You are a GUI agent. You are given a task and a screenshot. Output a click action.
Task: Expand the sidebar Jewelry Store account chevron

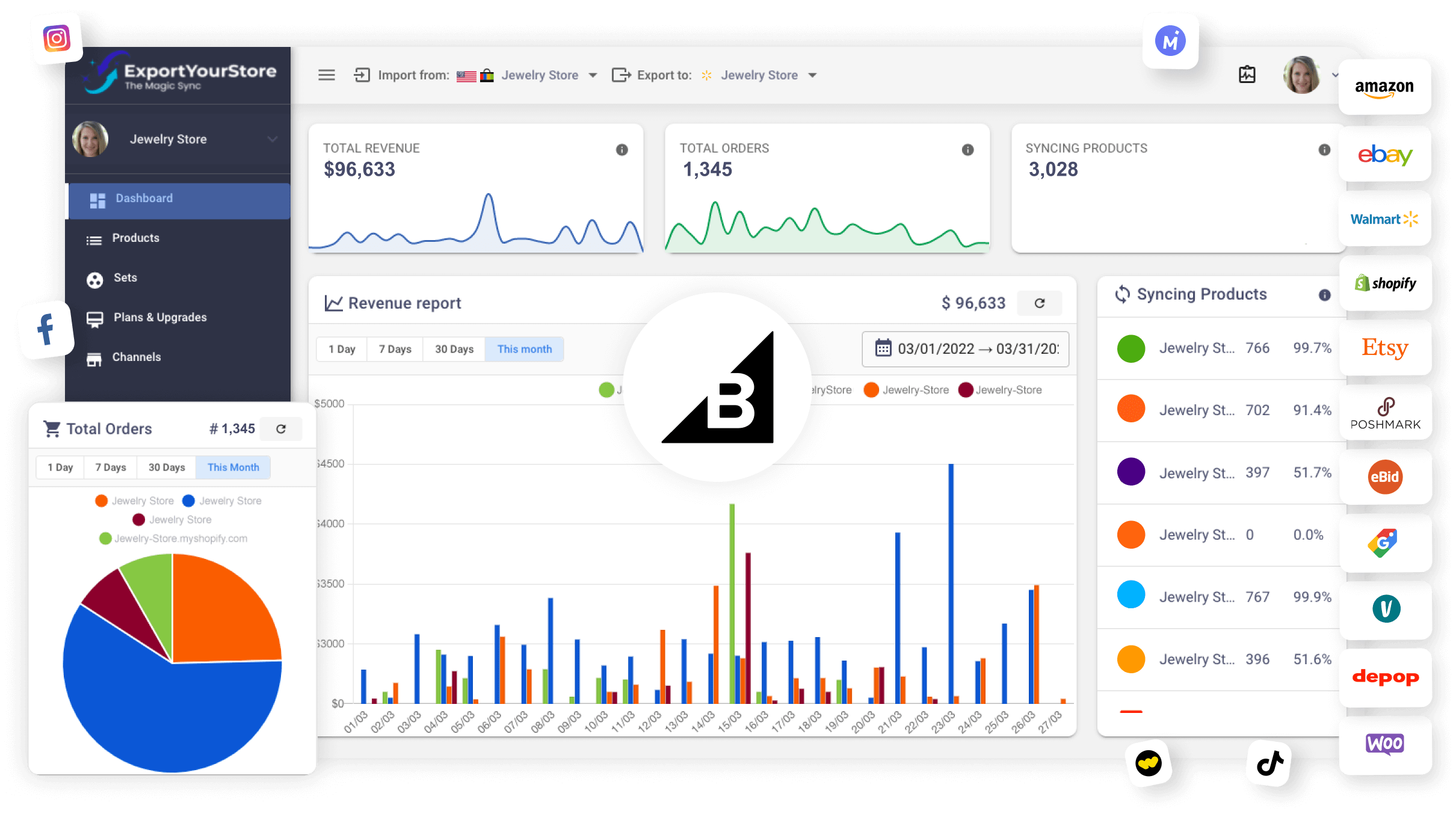(273, 140)
